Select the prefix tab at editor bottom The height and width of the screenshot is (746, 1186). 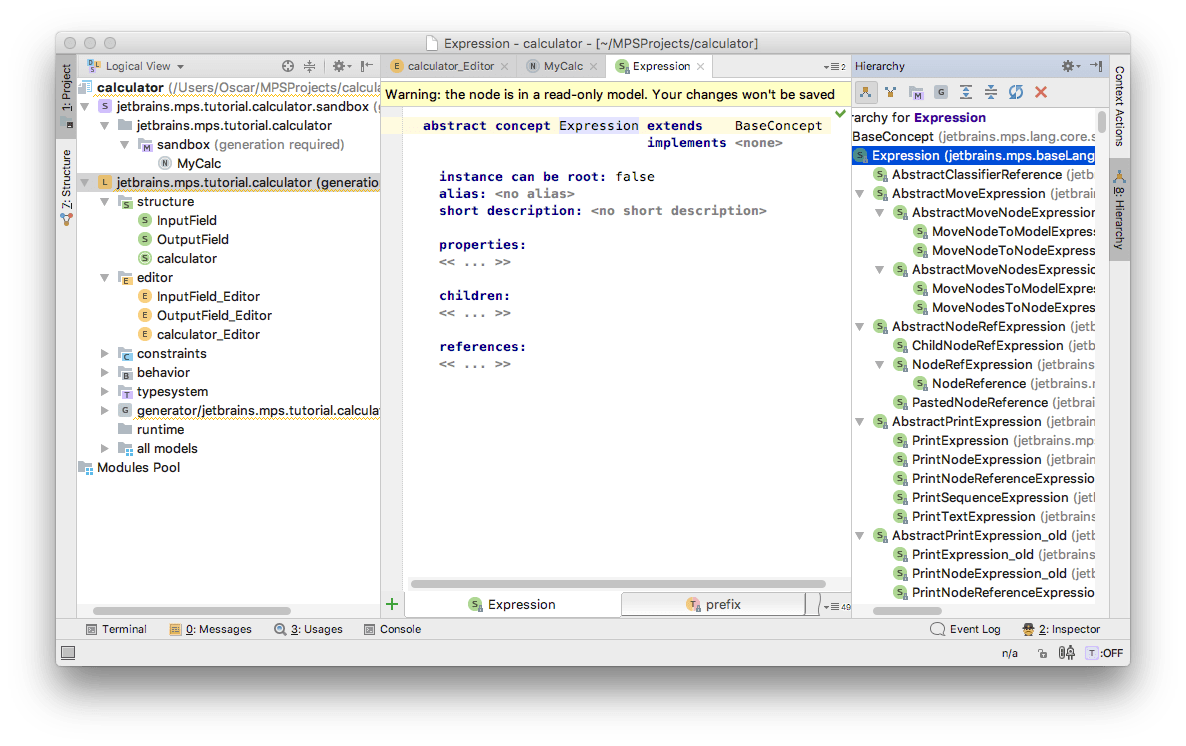[713, 604]
